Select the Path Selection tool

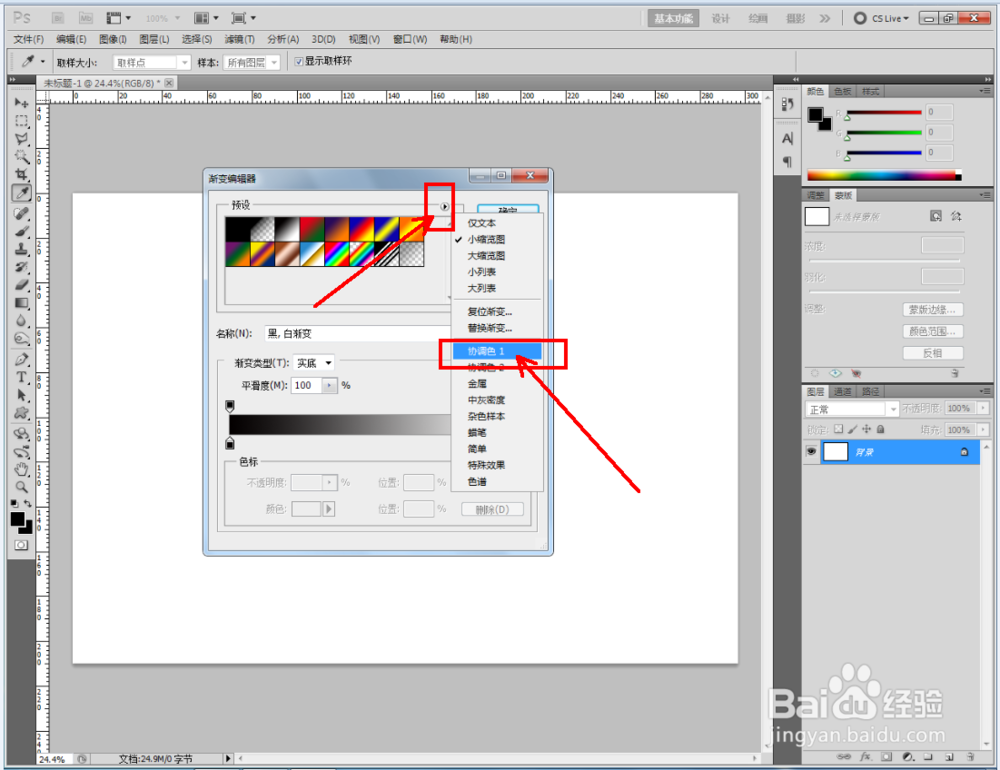click(21, 395)
